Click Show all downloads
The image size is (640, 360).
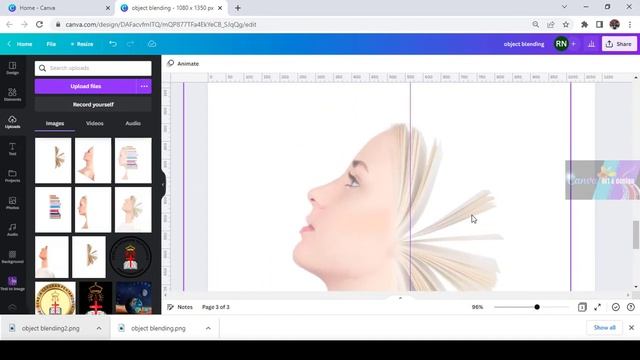[604, 327]
